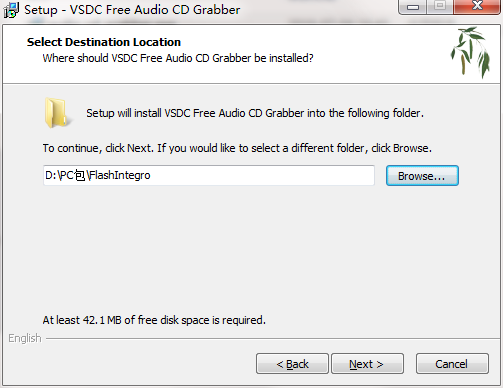Proceed with the Next button
Screen dimensions: 503x388
[x=367, y=364]
